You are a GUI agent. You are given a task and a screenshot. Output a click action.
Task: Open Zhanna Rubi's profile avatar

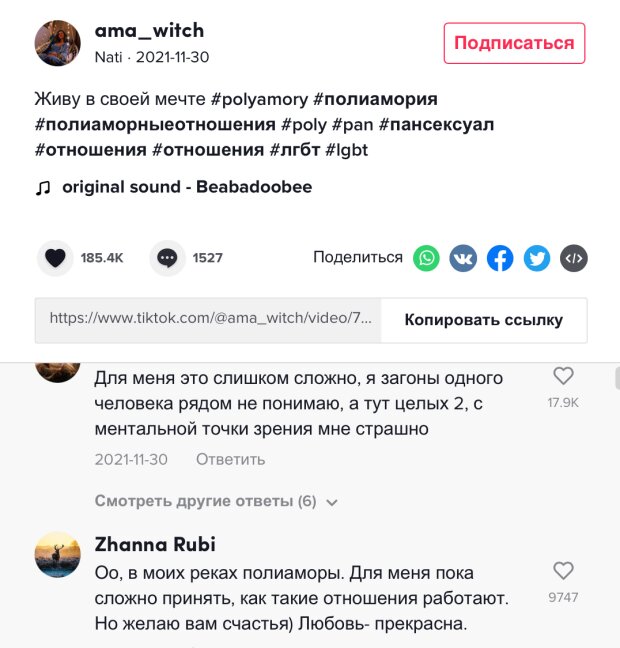coord(58,554)
